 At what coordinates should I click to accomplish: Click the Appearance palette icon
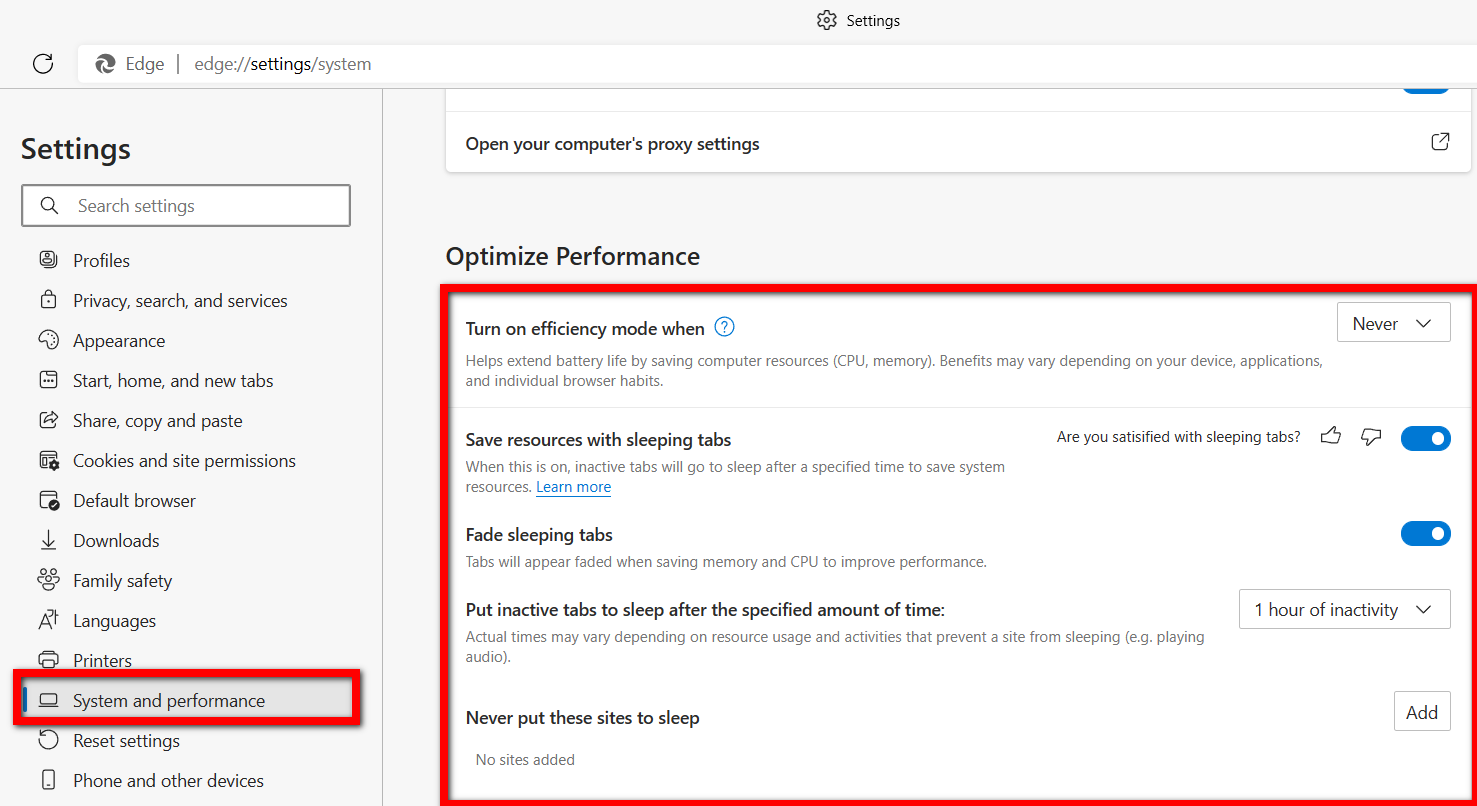[x=48, y=340]
